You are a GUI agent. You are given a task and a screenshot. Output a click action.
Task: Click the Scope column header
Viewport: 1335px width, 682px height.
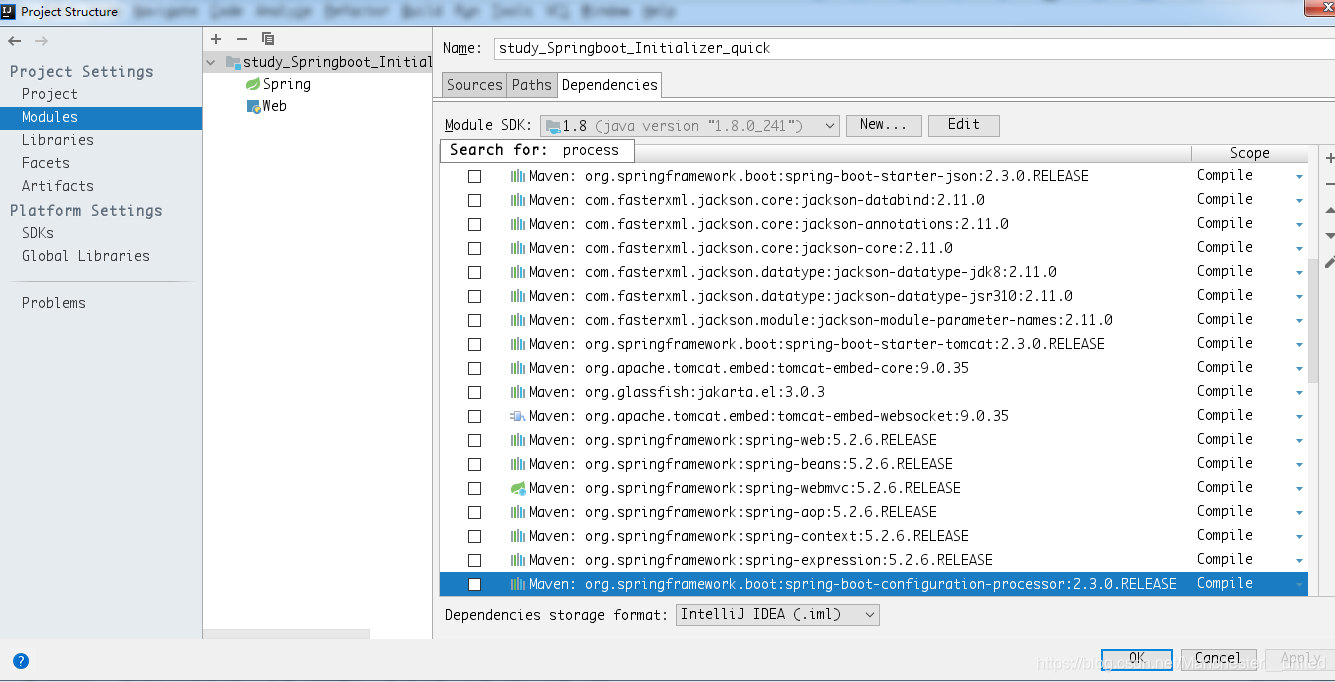coord(1250,153)
